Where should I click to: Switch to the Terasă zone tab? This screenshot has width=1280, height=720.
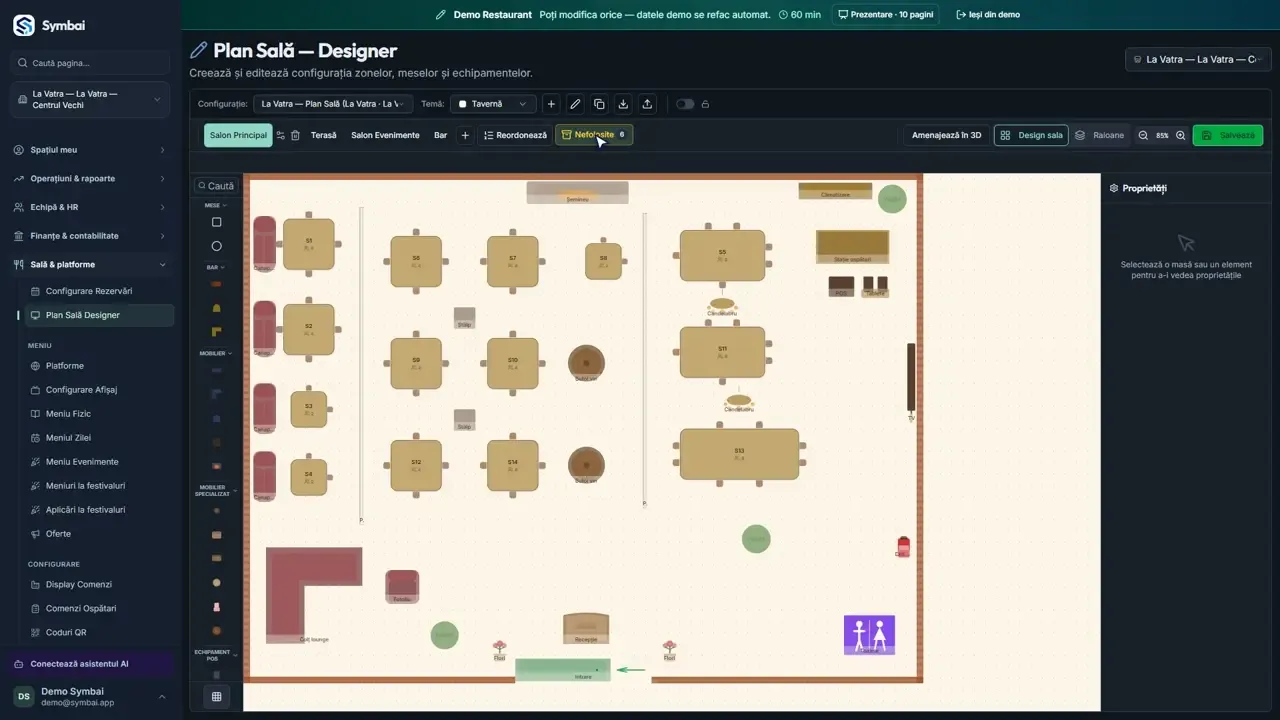(x=323, y=135)
